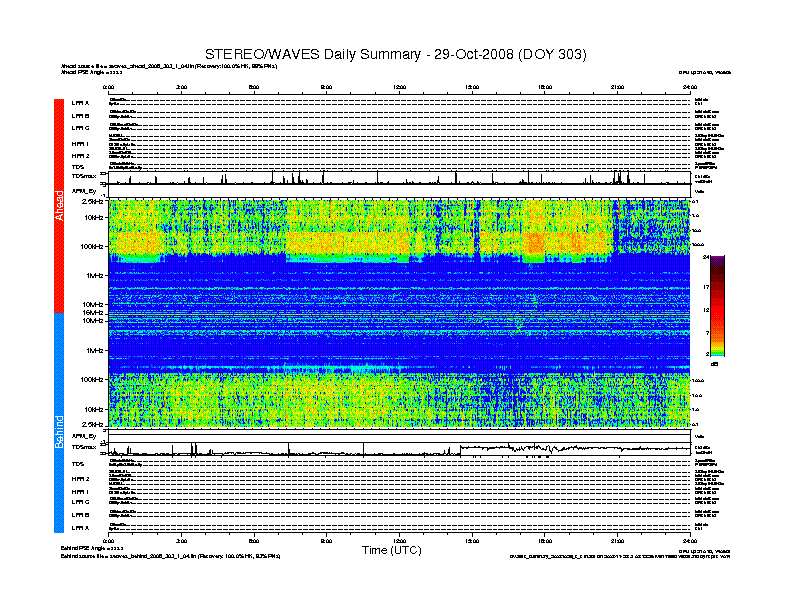792x612 pixels.
Task: Click the 17 value on the color scale
Action: pyautogui.click(x=706, y=287)
